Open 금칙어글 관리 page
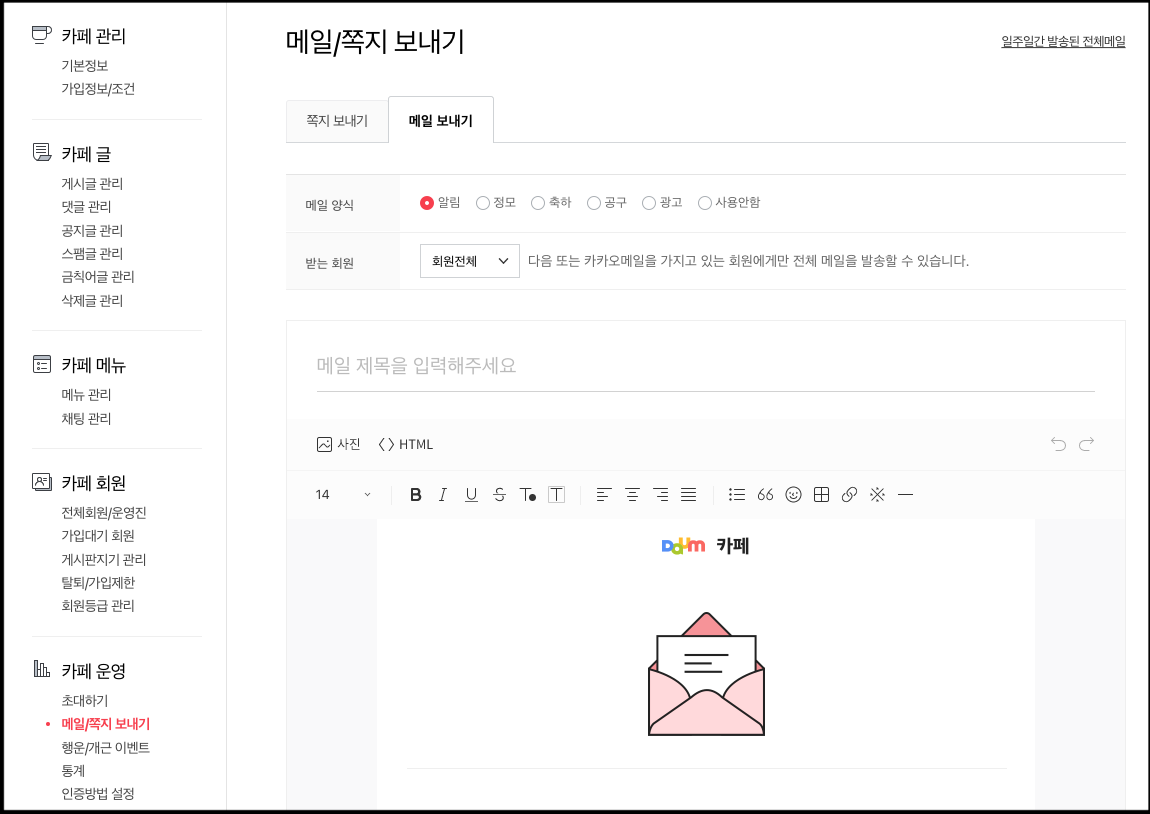Screen dimensions: 1150x814 click(98, 276)
